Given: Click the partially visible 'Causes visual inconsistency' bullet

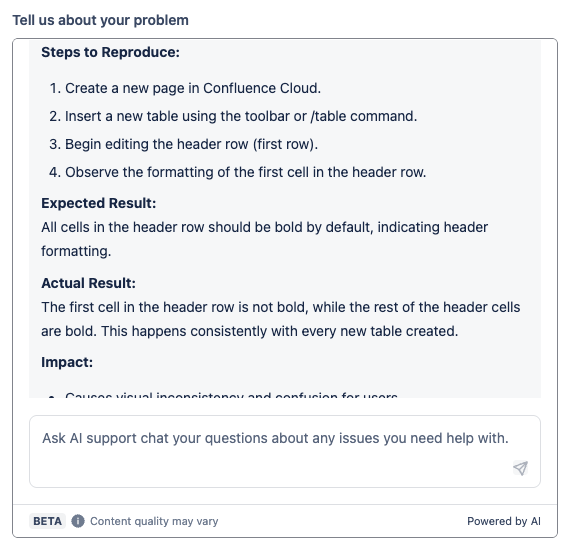Looking at the screenshot, I should tap(223, 395).
